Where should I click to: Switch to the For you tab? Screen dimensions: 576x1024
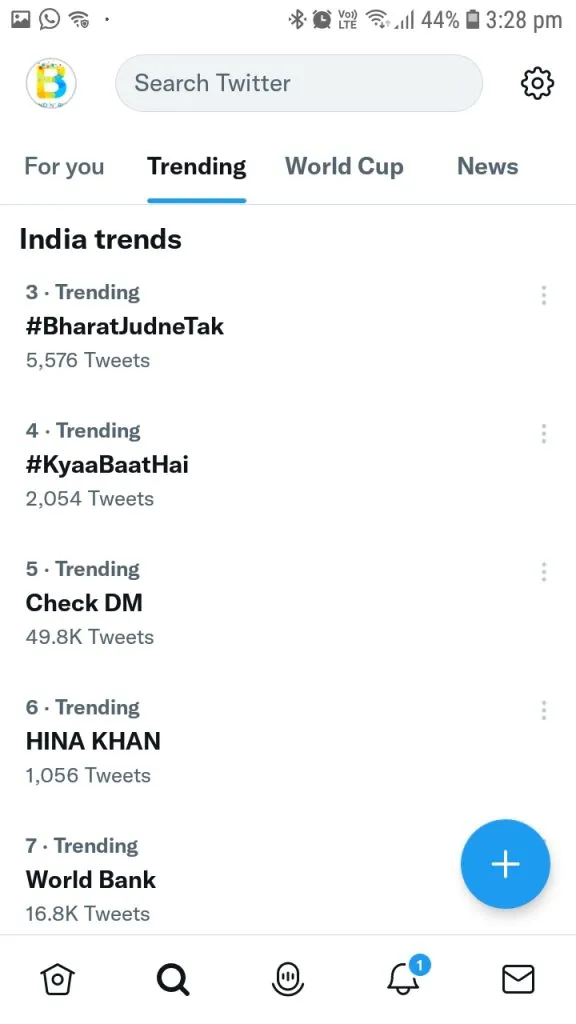point(64,167)
